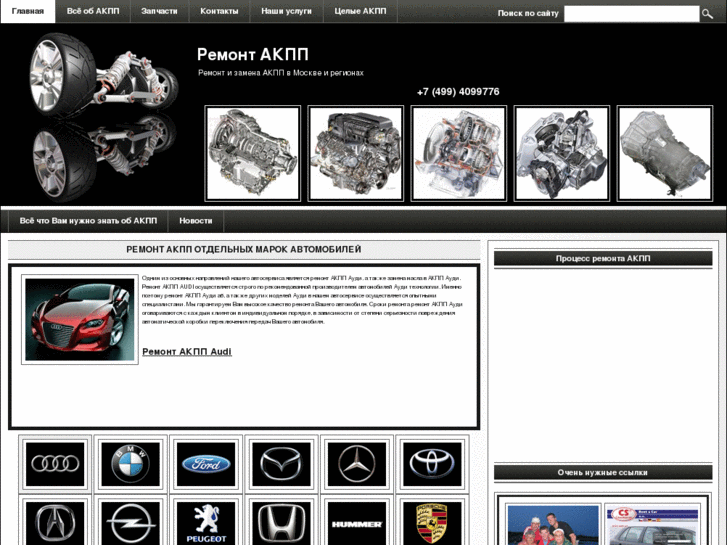727x545 pixels.
Task: Open the black-topped engine thumbnail
Action: [356, 154]
